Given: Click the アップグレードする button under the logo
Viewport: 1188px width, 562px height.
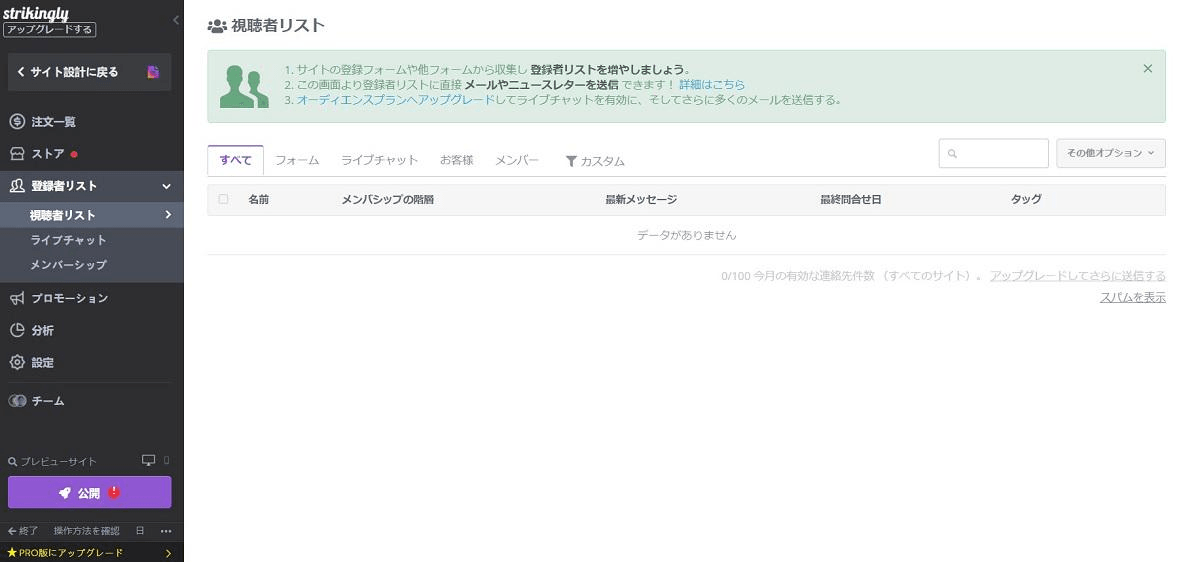Looking at the screenshot, I should tap(49, 30).
